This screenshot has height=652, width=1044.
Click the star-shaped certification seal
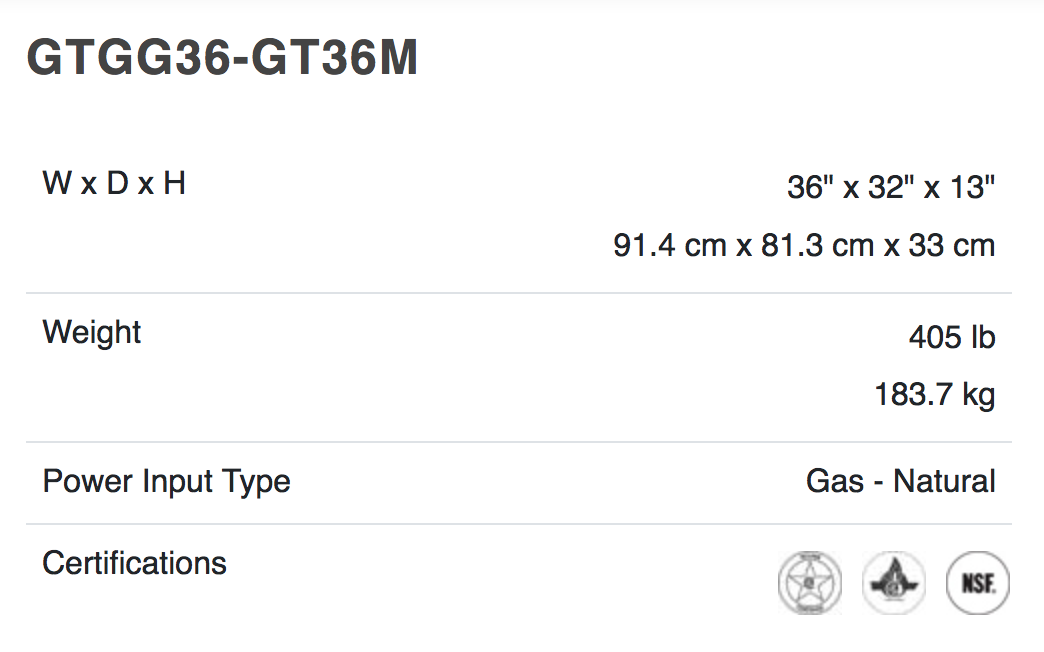(x=810, y=583)
